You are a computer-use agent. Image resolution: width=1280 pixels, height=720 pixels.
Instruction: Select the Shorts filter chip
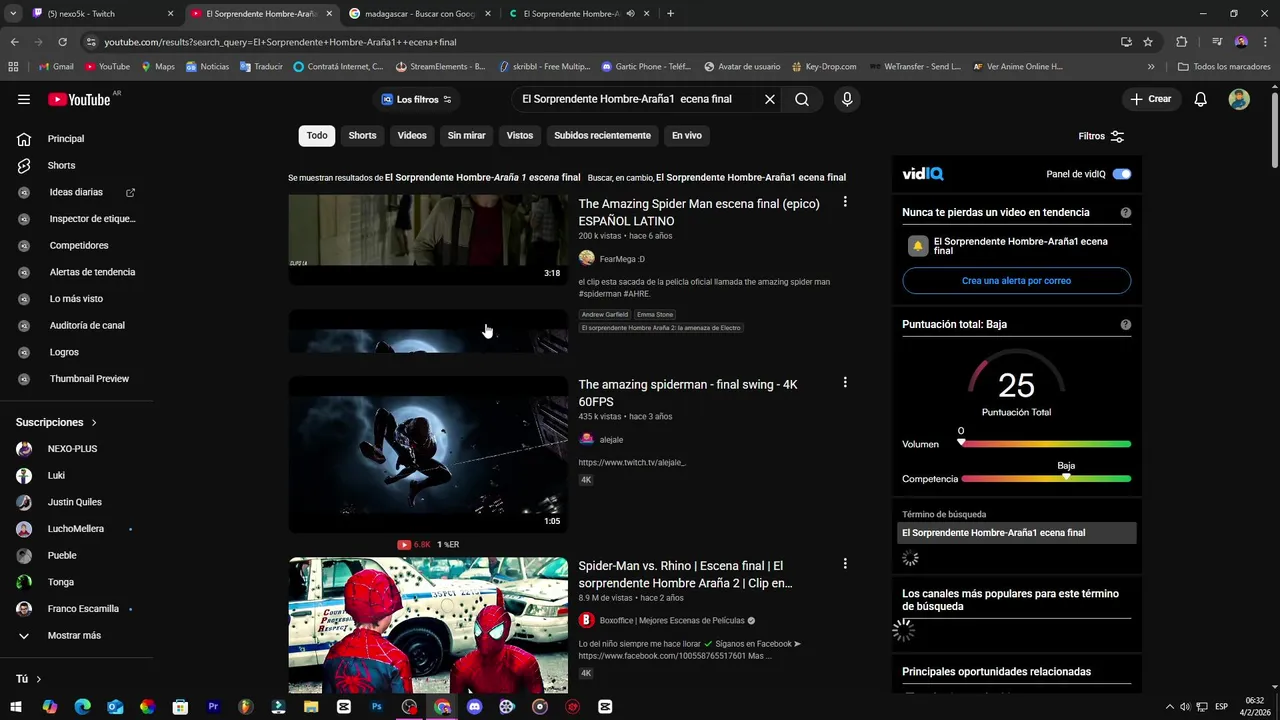[362, 136]
